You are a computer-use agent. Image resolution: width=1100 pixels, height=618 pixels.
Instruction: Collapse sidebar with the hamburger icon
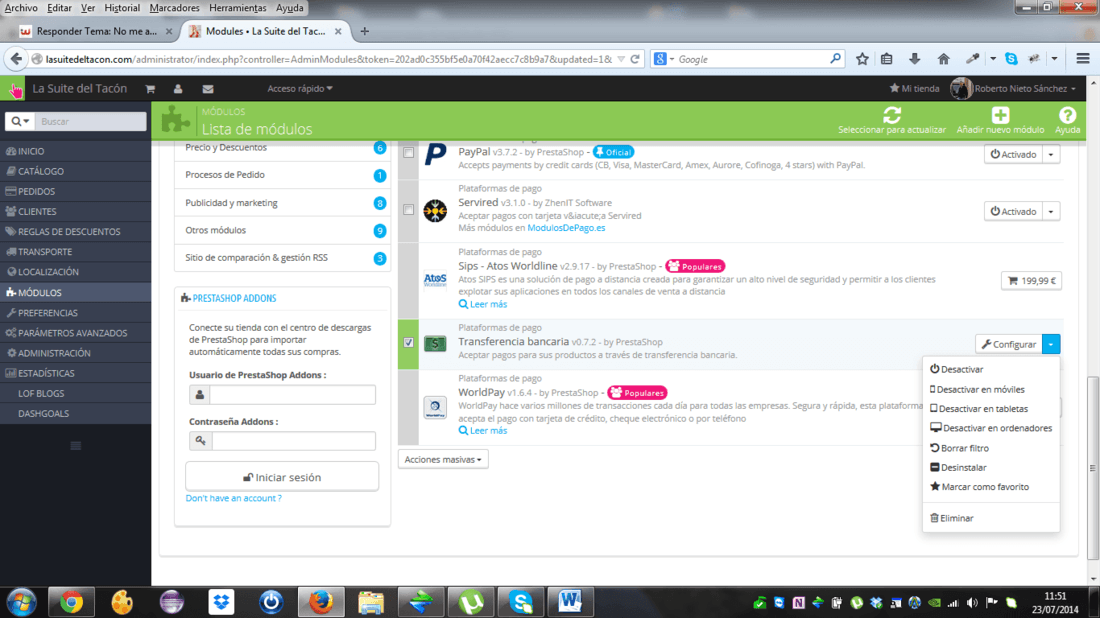pyautogui.click(x=76, y=445)
